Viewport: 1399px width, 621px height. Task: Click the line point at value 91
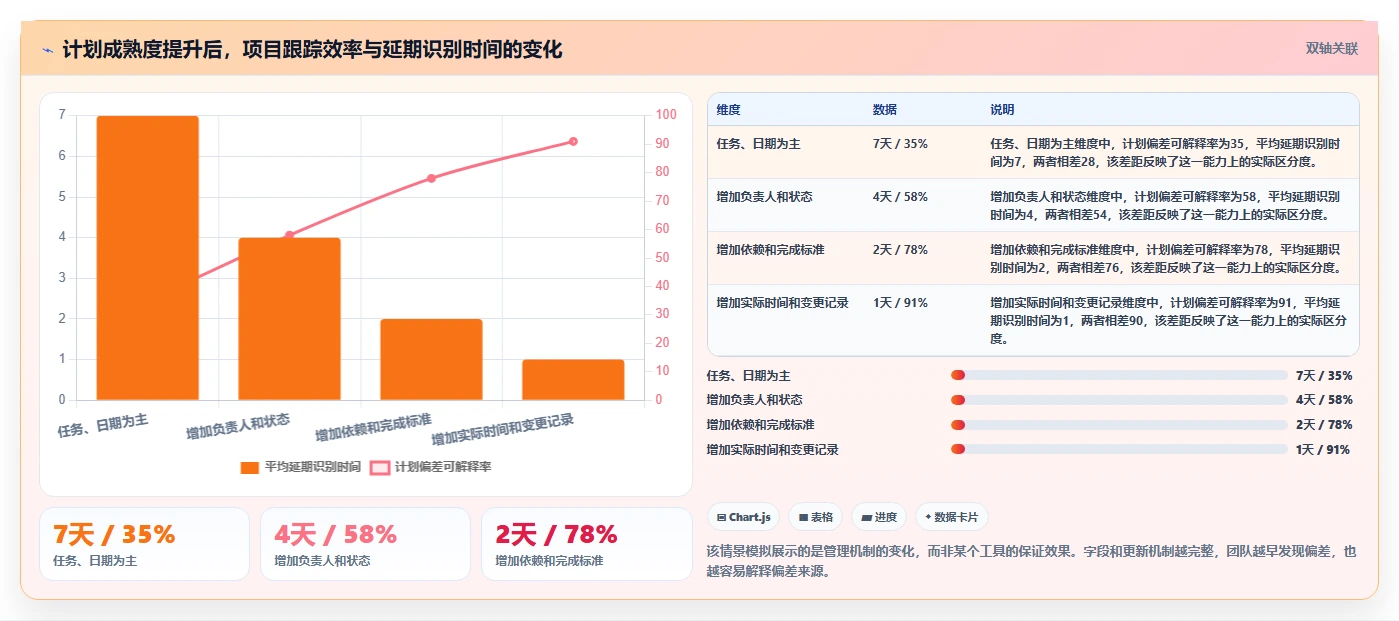pyautogui.click(x=573, y=141)
